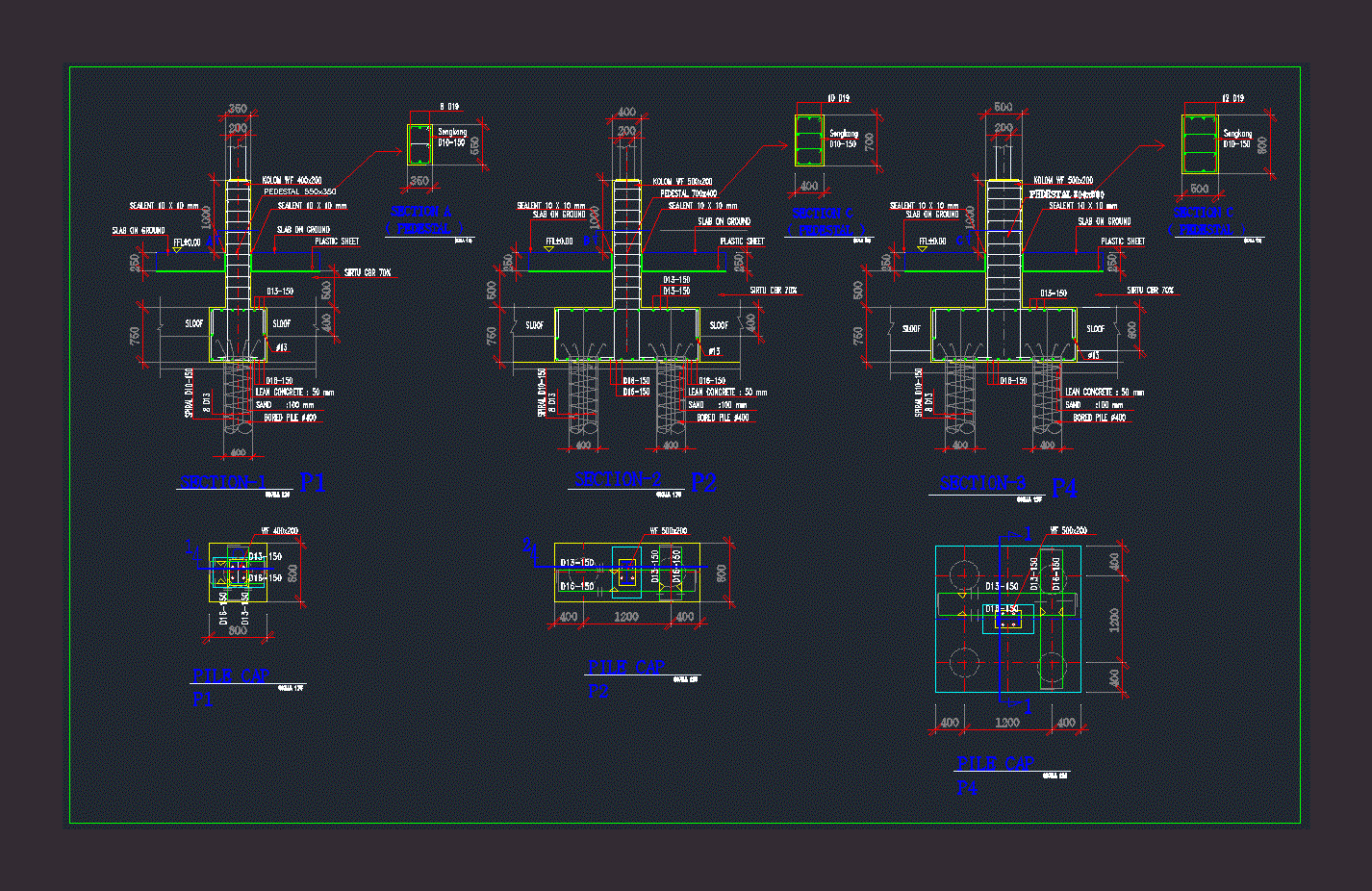This screenshot has width=1372, height=891.
Task: Click the SECTION A pedestal cross-section drawing
Action: coord(419,143)
